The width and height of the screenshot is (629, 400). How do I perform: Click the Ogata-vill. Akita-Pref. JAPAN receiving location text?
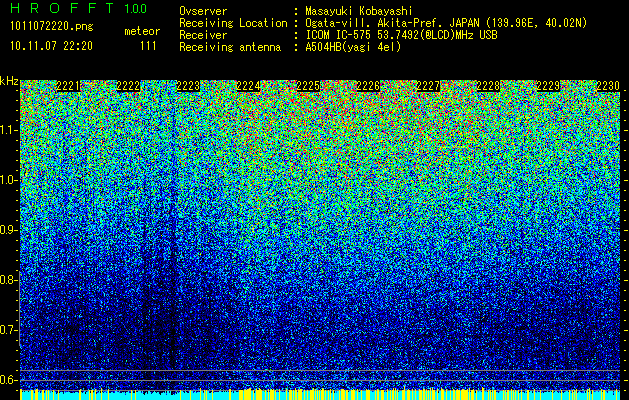[x=446, y=23]
